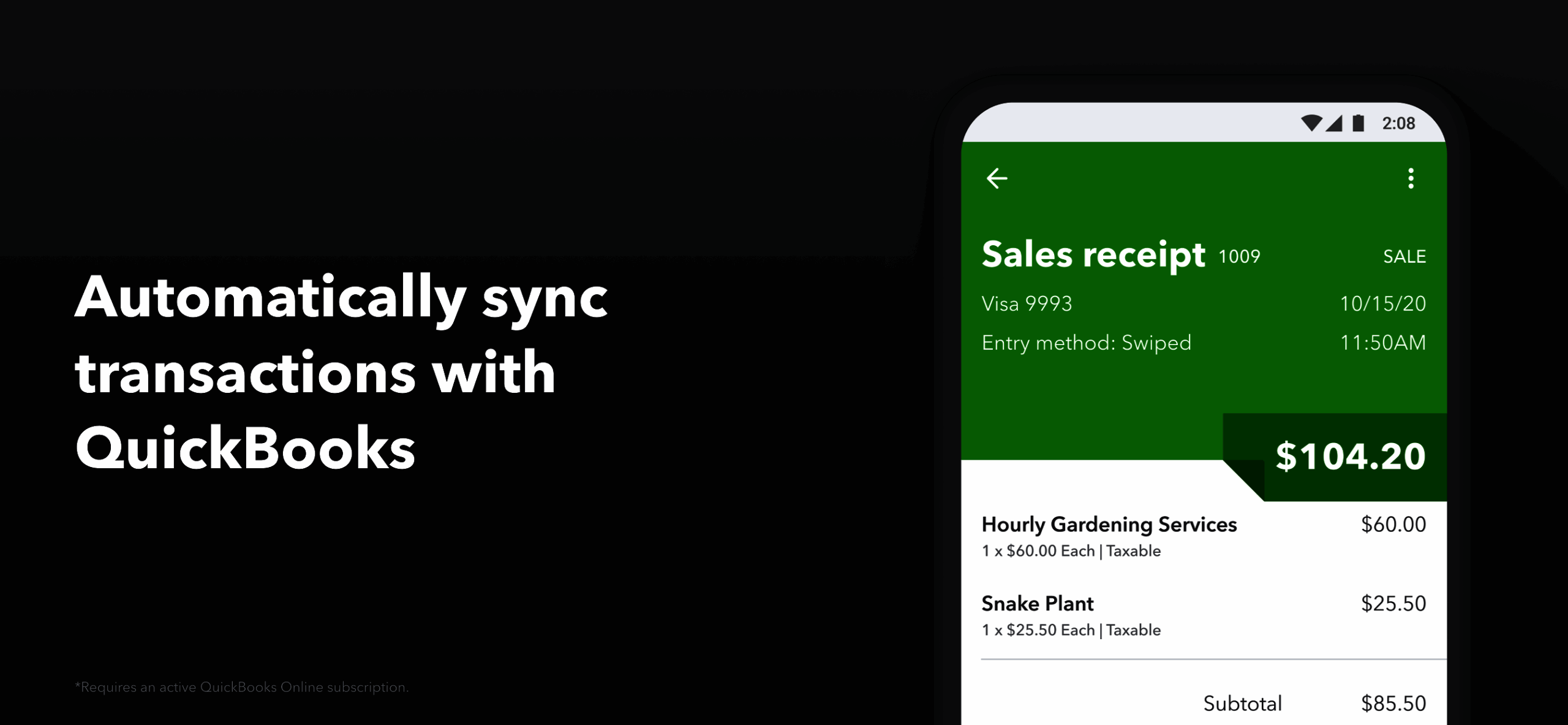Tap the Visa 9993 payment line

point(1027,303)
